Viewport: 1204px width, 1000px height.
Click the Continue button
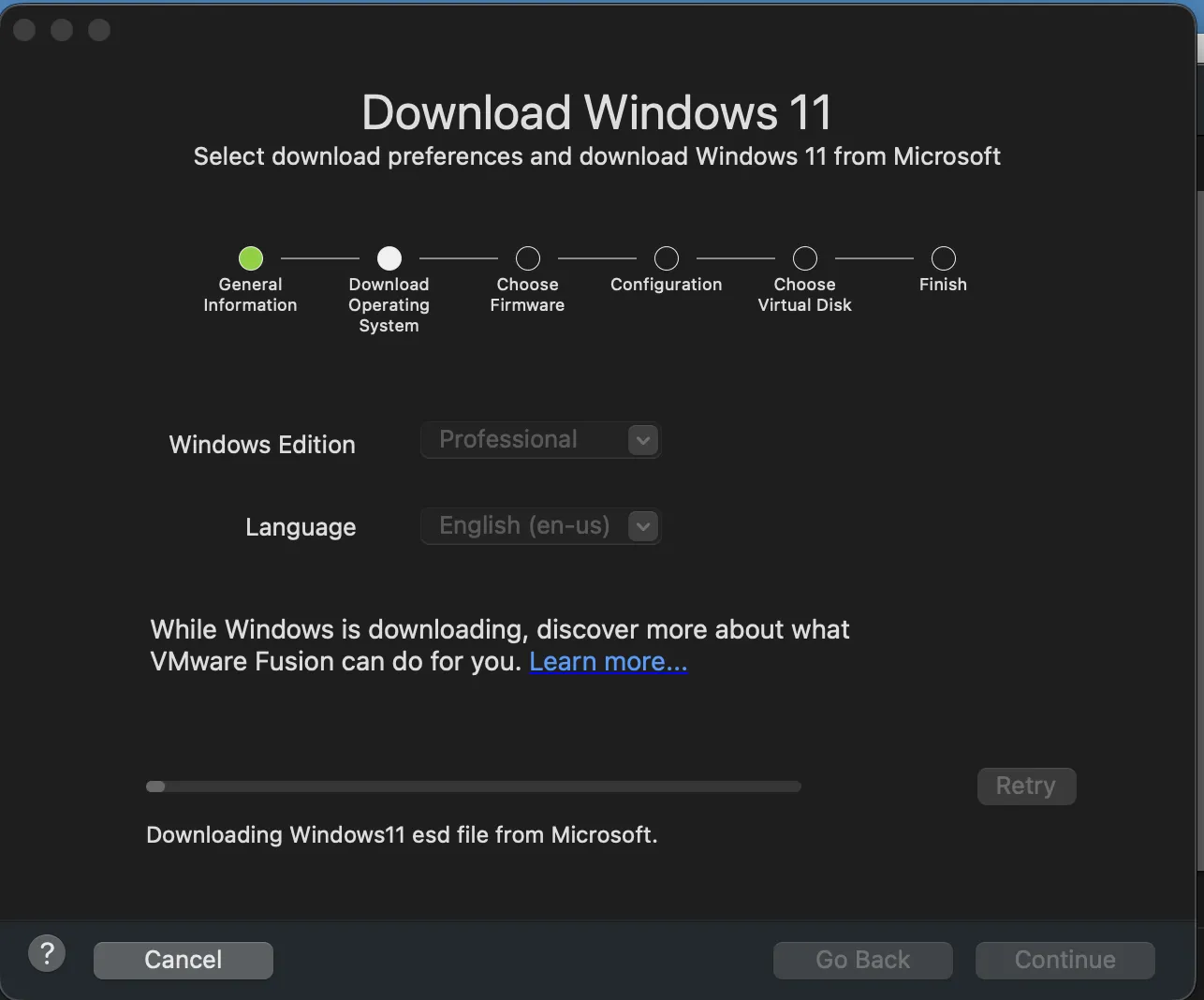click(x=1065, y=960)
